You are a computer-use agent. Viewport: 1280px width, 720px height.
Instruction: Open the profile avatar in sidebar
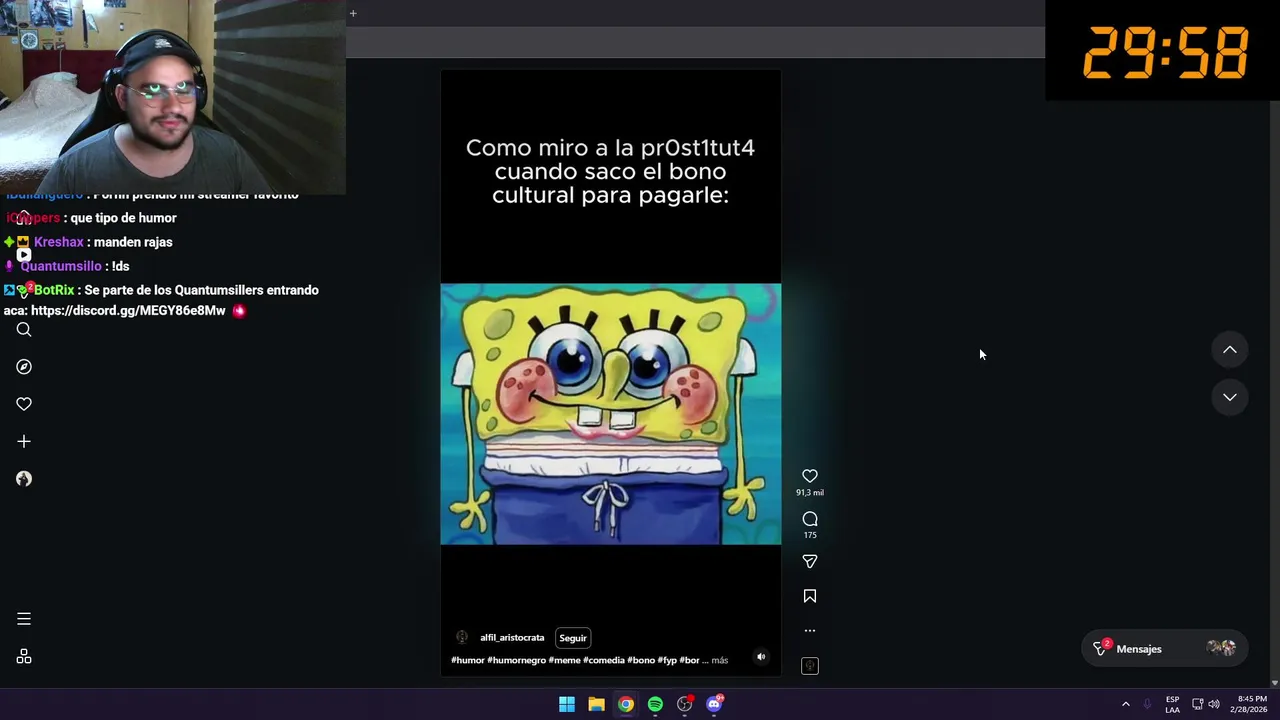coord(24,479)
